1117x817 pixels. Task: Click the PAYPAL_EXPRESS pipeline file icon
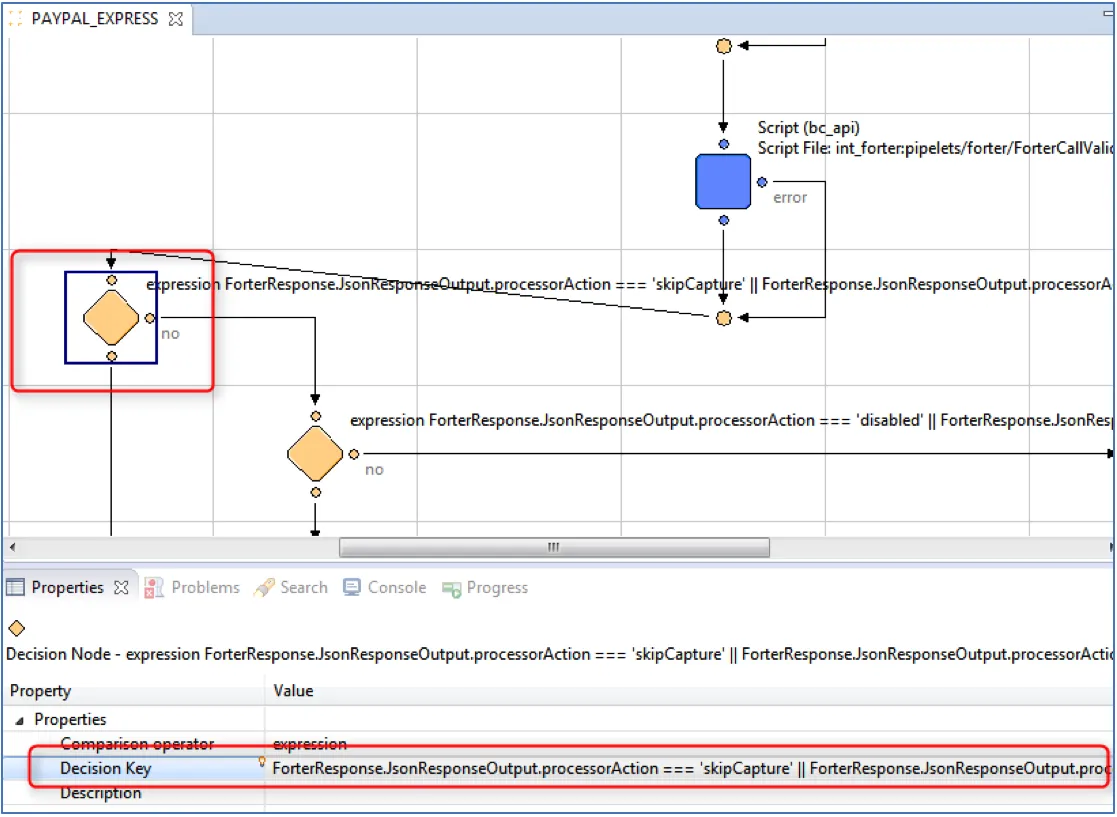16,19
